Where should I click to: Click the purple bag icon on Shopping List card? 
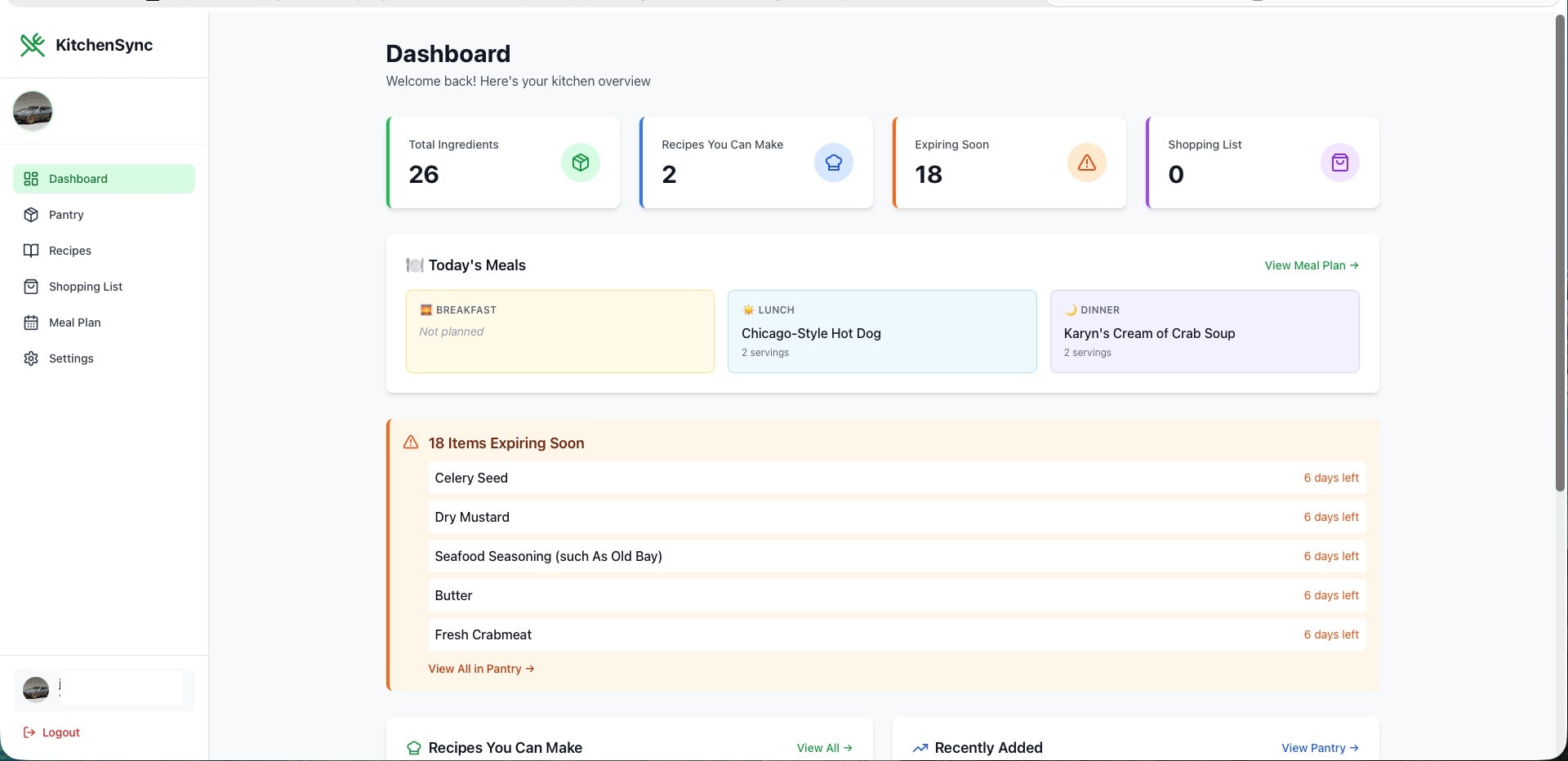[x=1340, y=162]
